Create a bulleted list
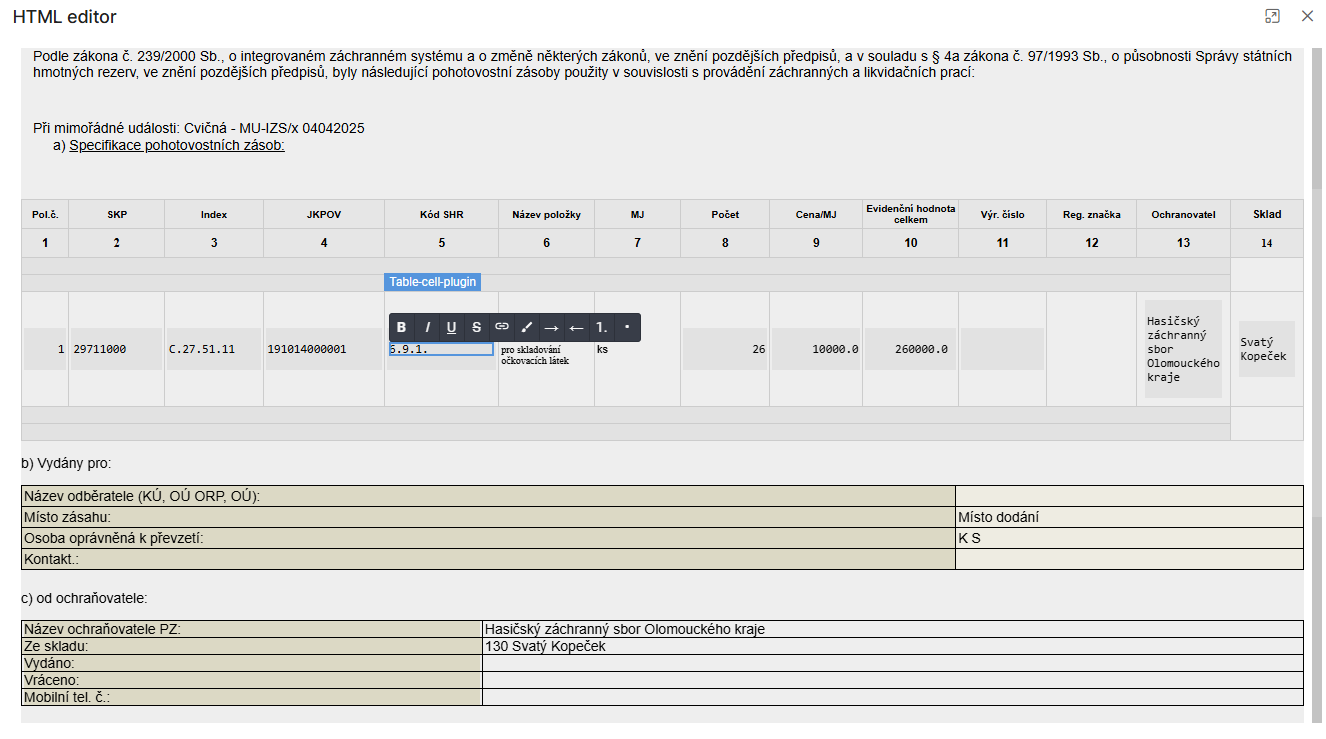Viewport: 1326px width, 739px height. point(626,327)
